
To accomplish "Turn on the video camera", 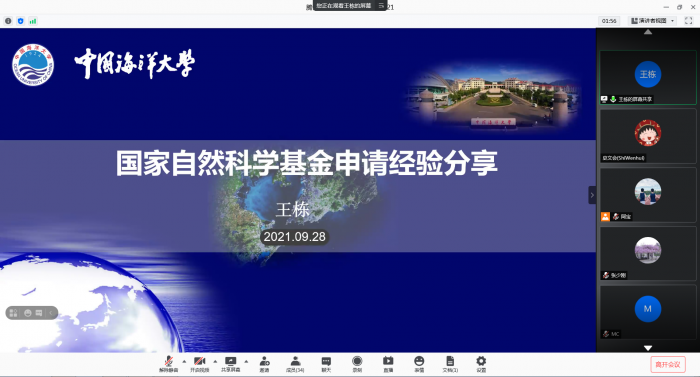I will [200, 364].
